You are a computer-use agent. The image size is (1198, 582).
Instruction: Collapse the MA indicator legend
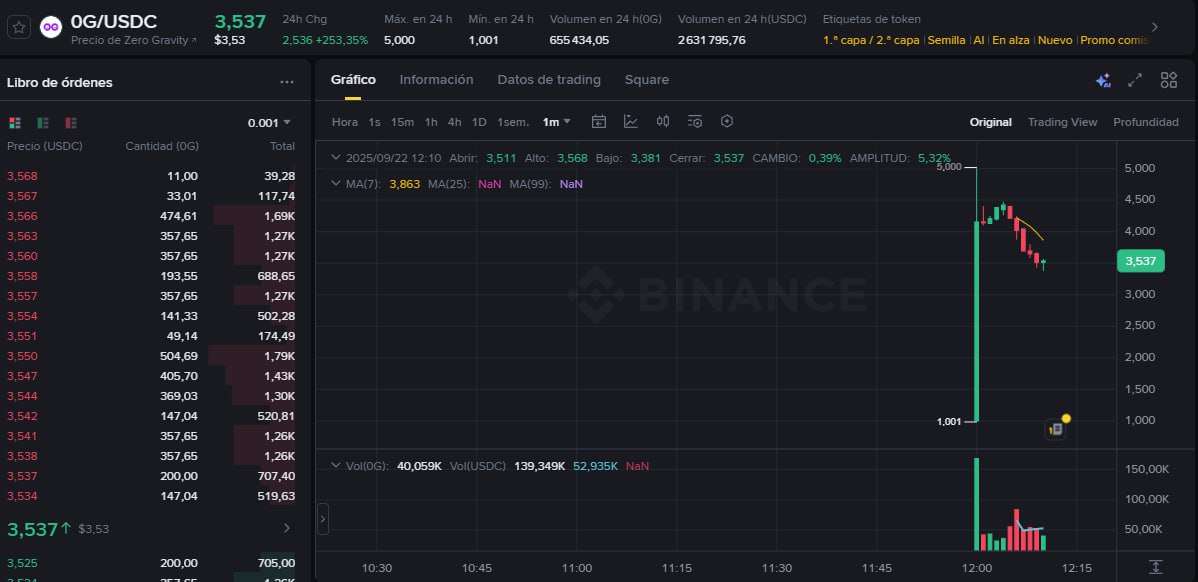(335, 183)
